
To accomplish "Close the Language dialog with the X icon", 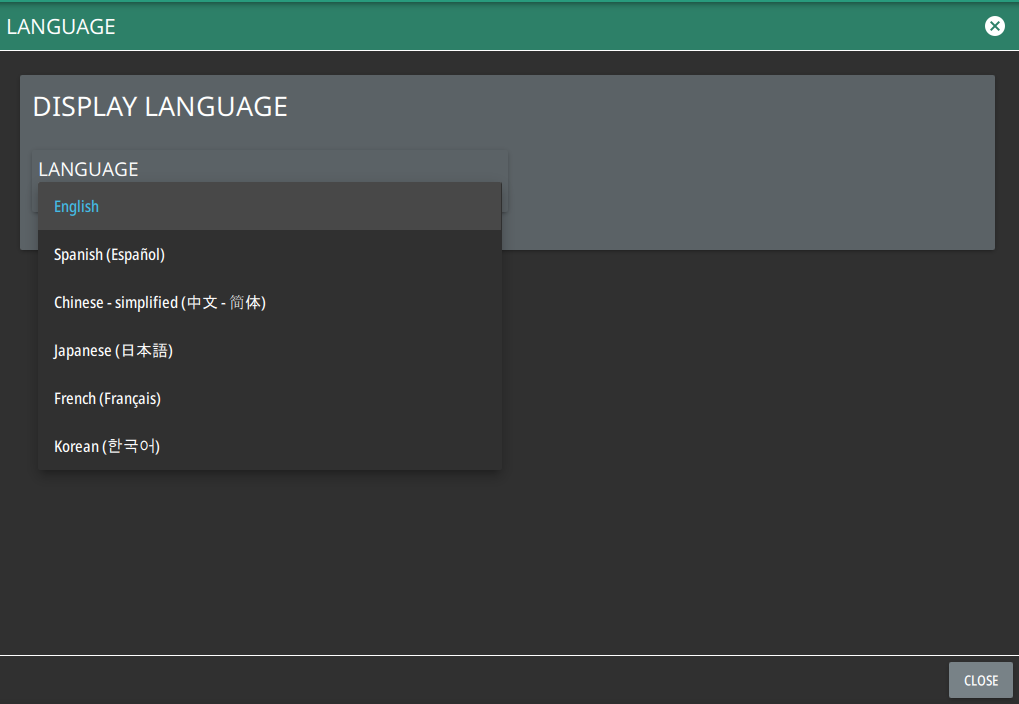I will coord(994,26).
